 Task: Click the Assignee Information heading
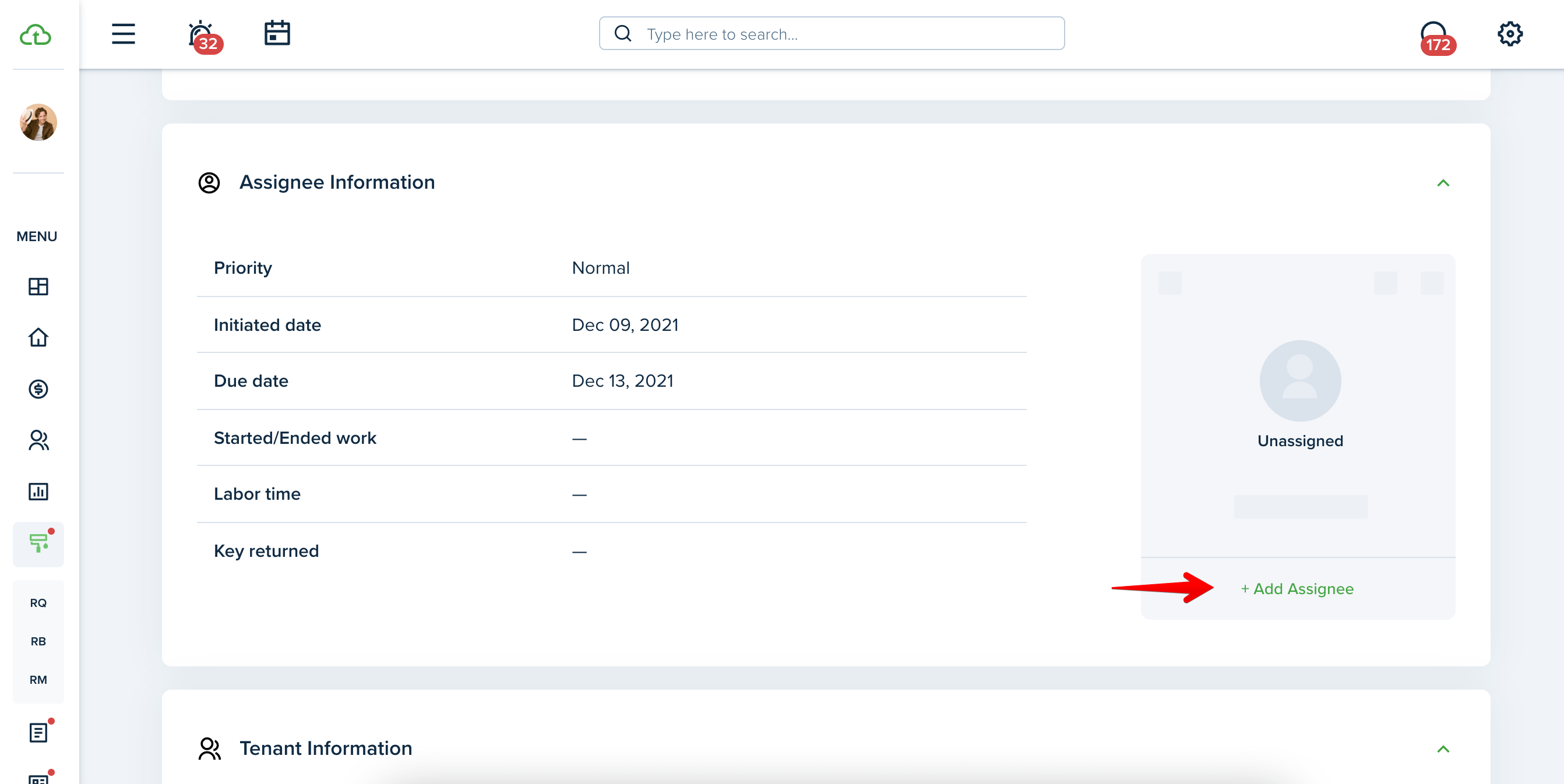(x=337, y=182)
